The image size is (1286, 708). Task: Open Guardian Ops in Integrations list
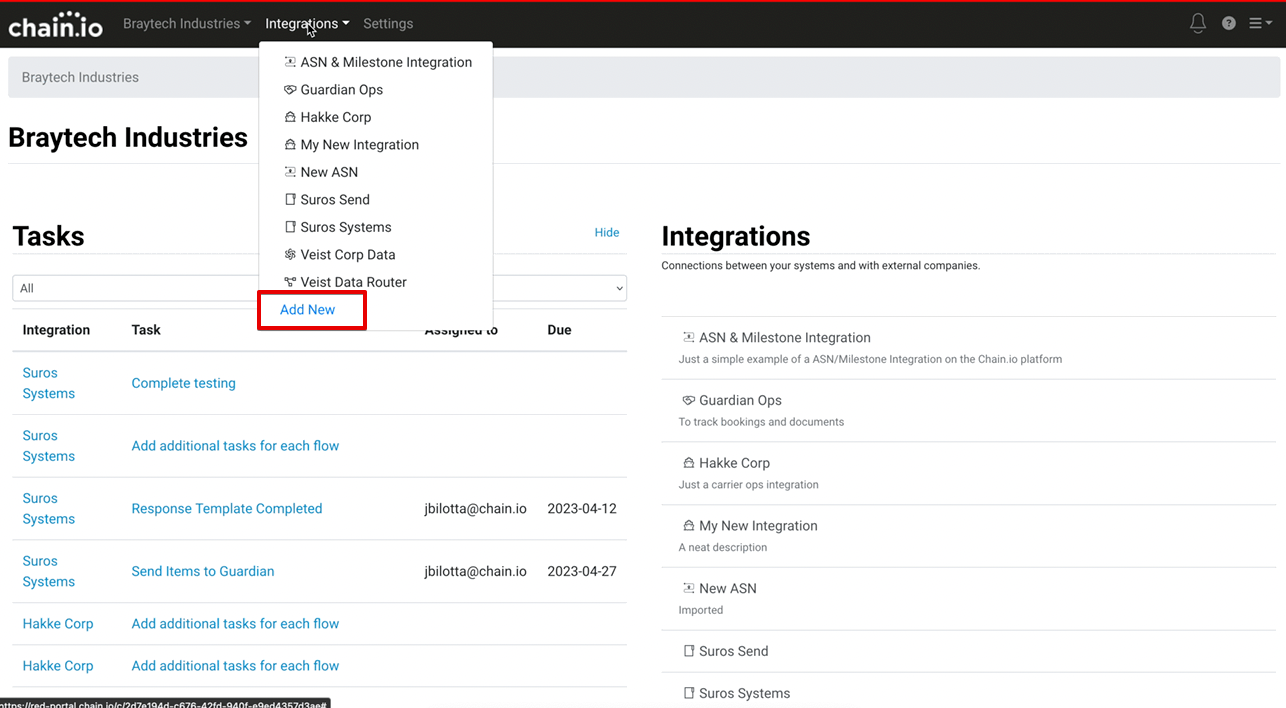coord(740,400)
